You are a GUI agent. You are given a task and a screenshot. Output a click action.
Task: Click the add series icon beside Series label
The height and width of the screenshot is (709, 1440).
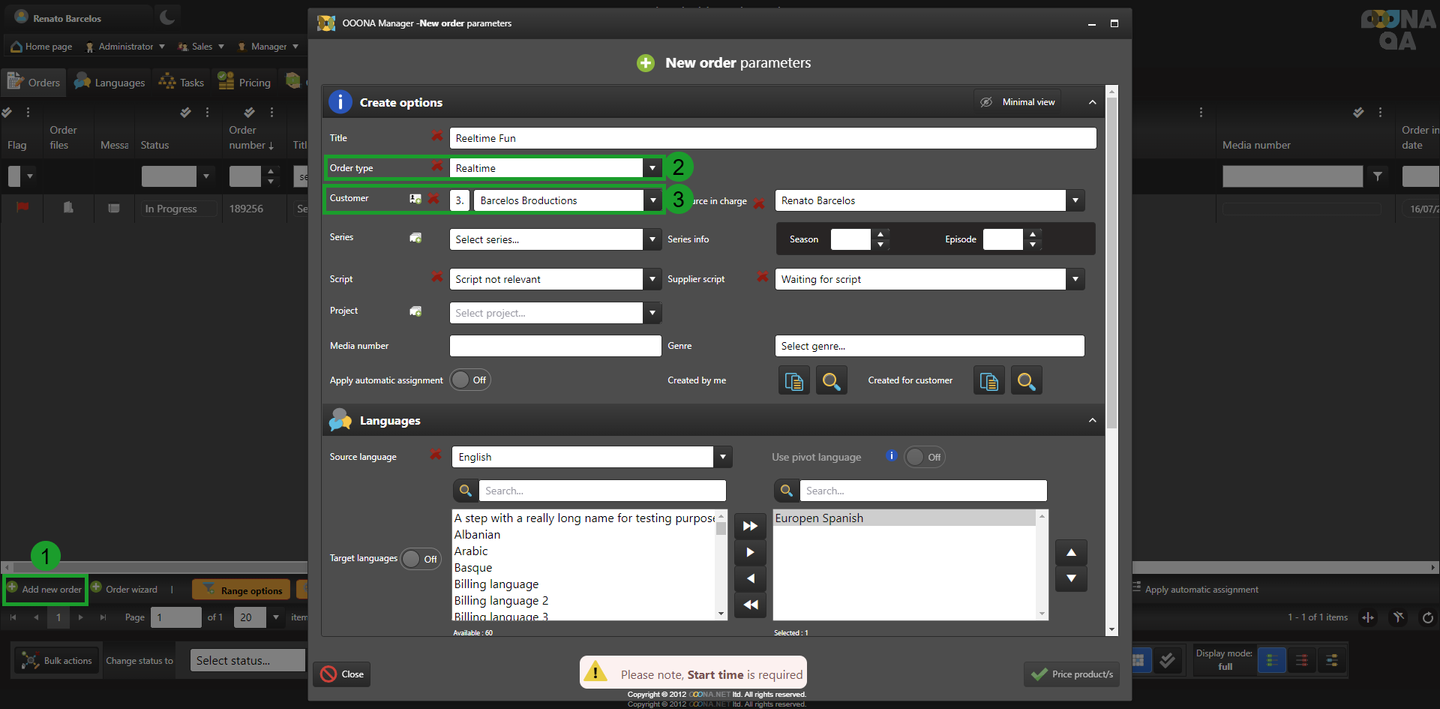click(415, 238)
